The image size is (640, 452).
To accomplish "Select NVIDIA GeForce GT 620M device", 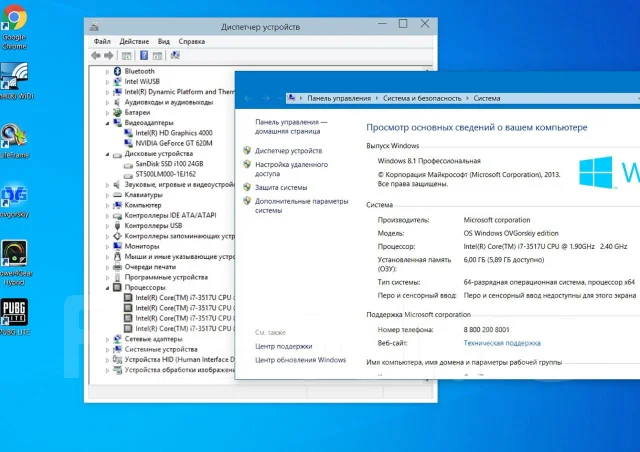I will coord(174,143).
